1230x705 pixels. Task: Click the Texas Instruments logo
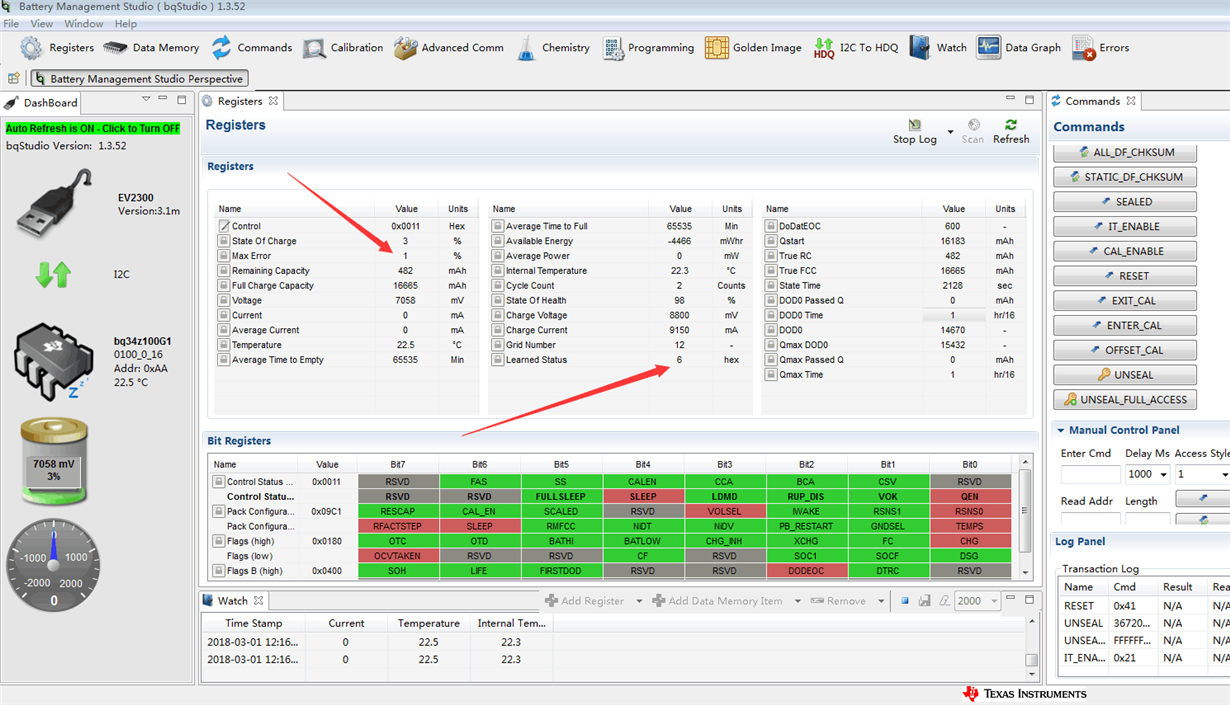point(1024,693)
